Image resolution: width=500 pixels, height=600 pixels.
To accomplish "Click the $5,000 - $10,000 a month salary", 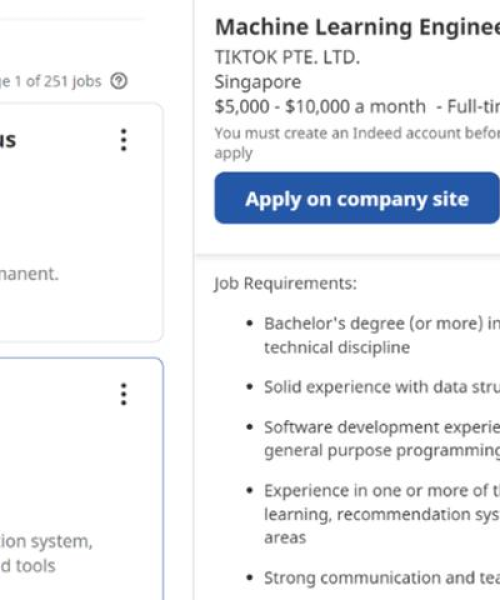I will 320,106.
